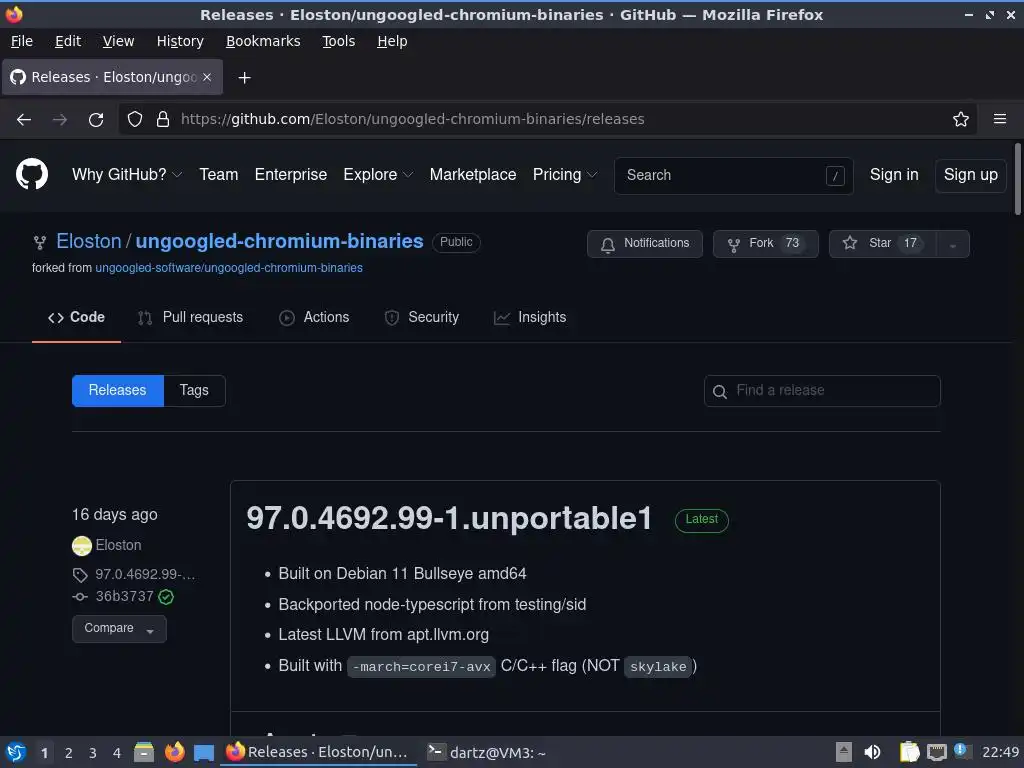
Task: Click the Sign up button
Action: click(x=970, y=175)
